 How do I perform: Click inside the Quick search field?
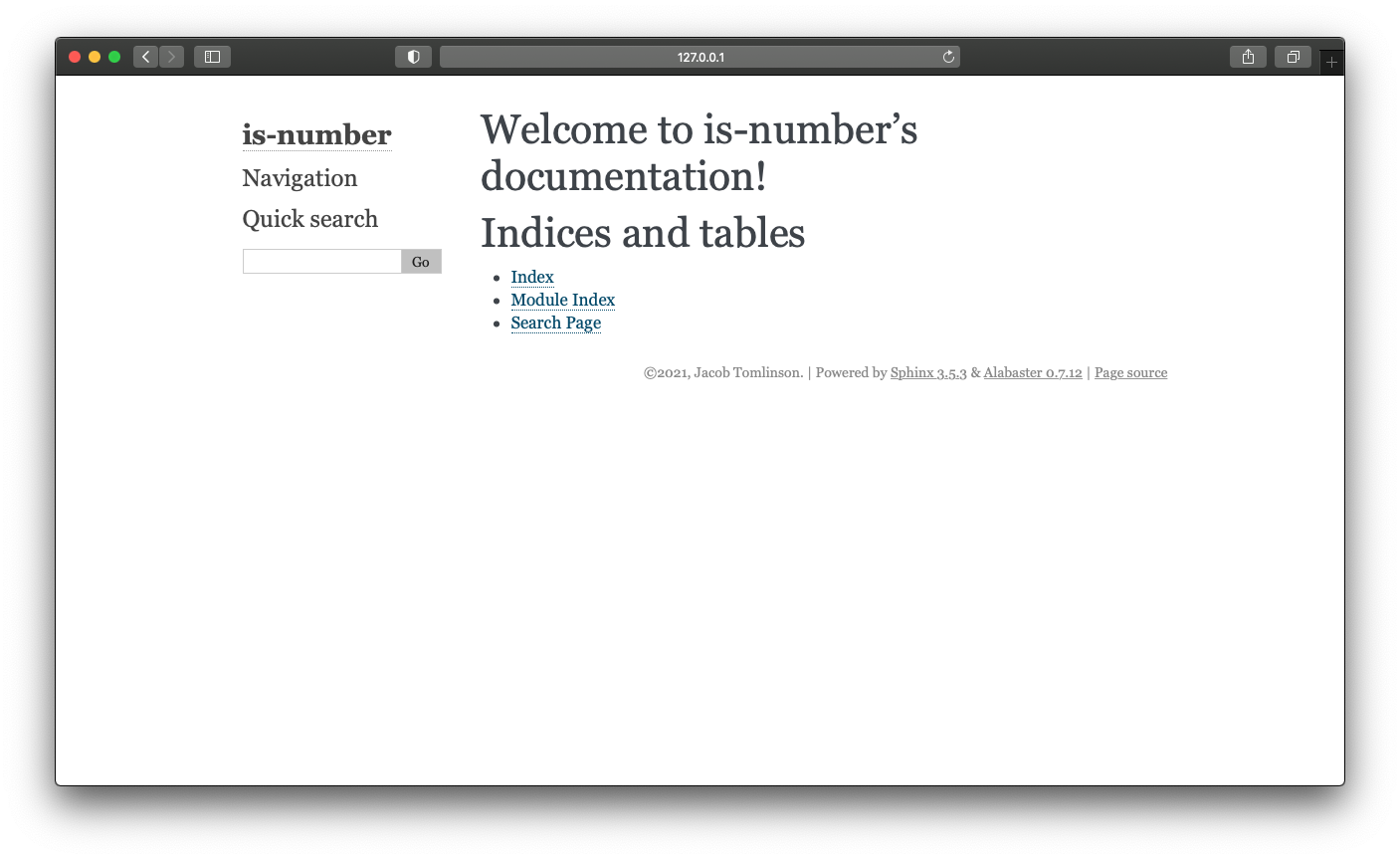[x=320, y=260]
